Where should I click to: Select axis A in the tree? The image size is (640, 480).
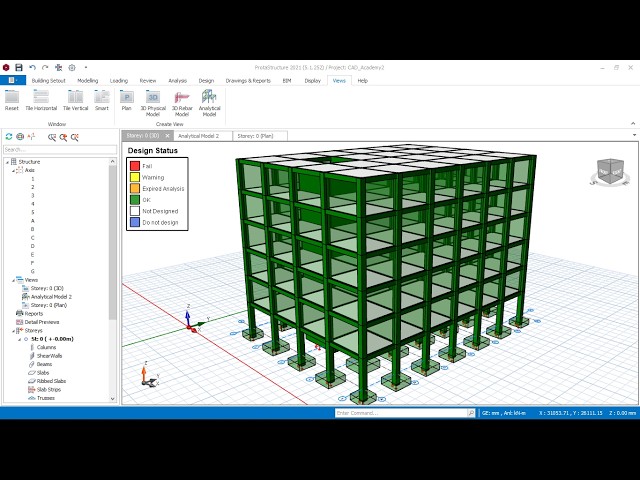pos(33,221)
